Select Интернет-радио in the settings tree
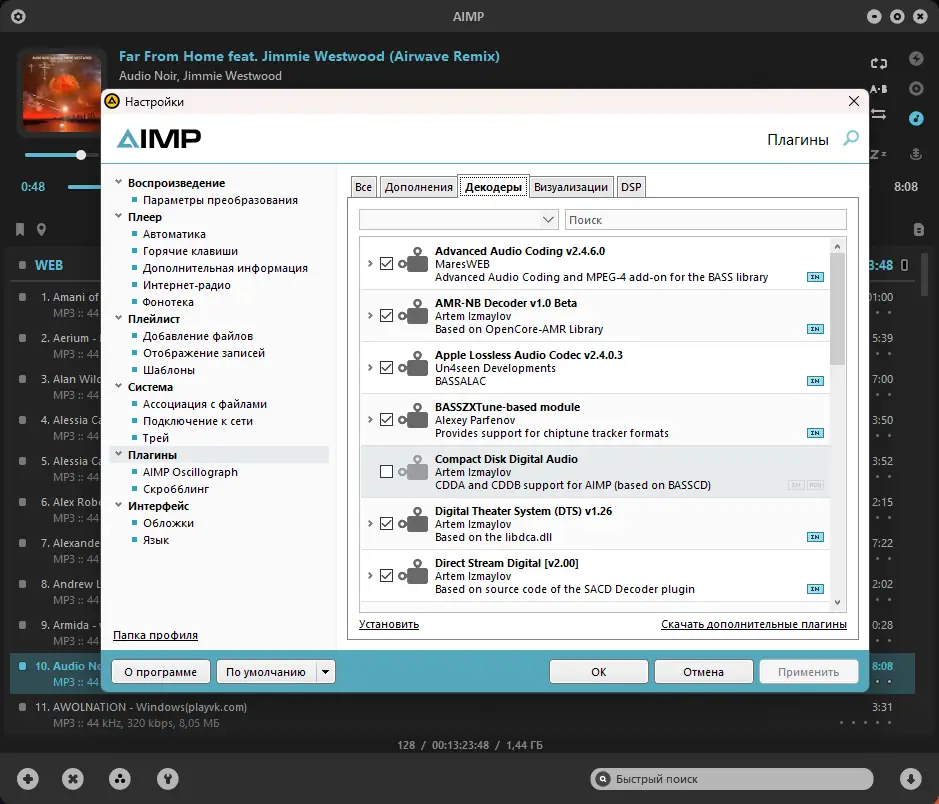The image size is (939, 804). pyautogui.click(x=187, y=285)
